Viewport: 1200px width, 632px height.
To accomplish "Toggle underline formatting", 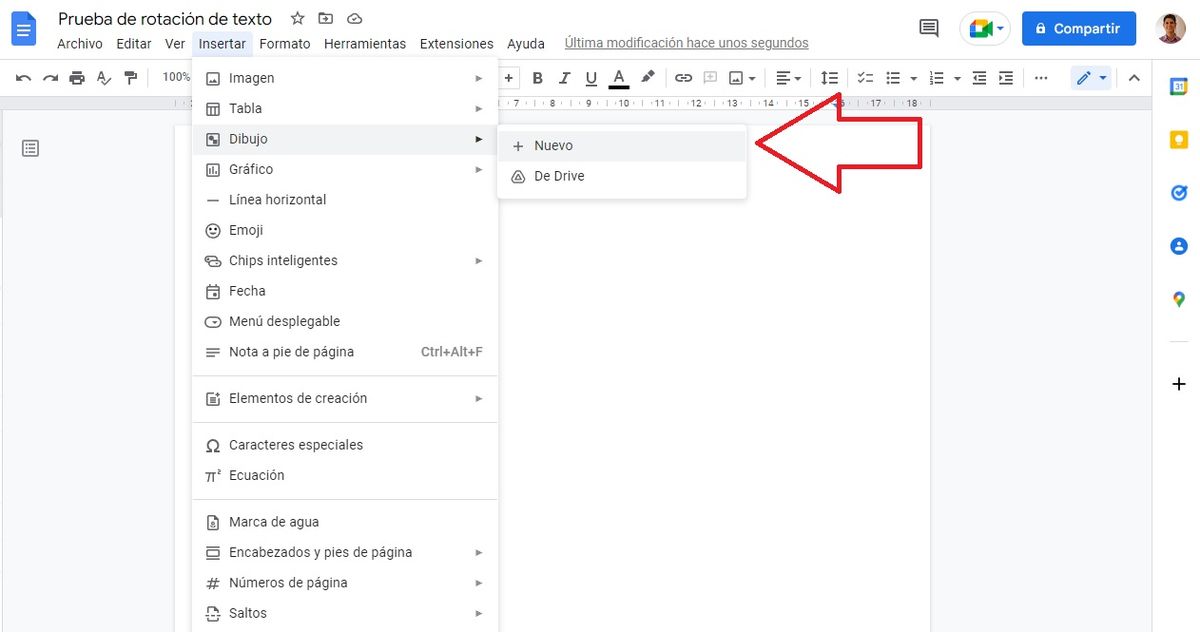I will click(590, 77).
